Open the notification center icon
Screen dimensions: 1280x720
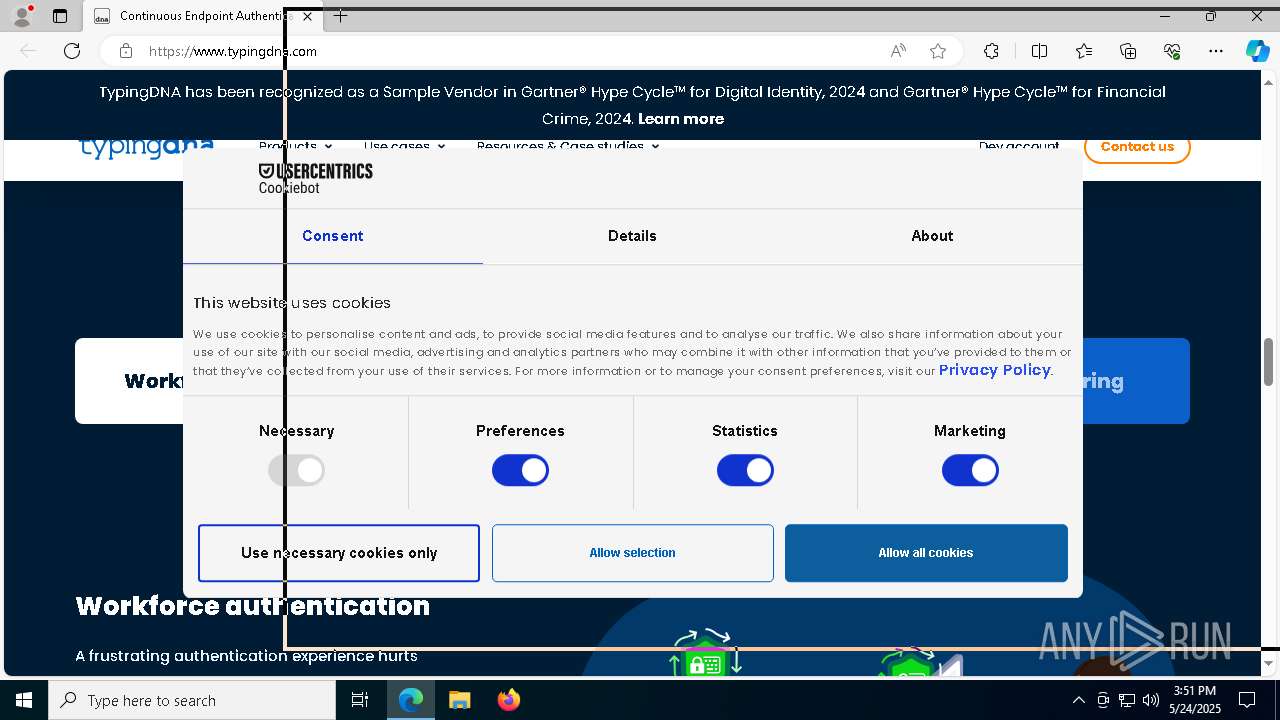(1247, 700)
